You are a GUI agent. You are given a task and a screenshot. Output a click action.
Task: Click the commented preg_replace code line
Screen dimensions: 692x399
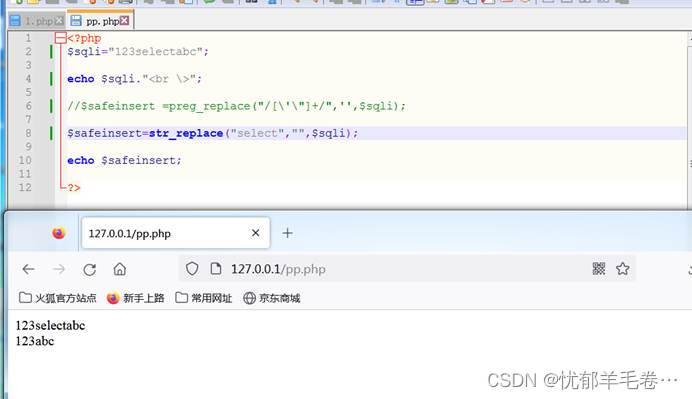pos(236,106)
